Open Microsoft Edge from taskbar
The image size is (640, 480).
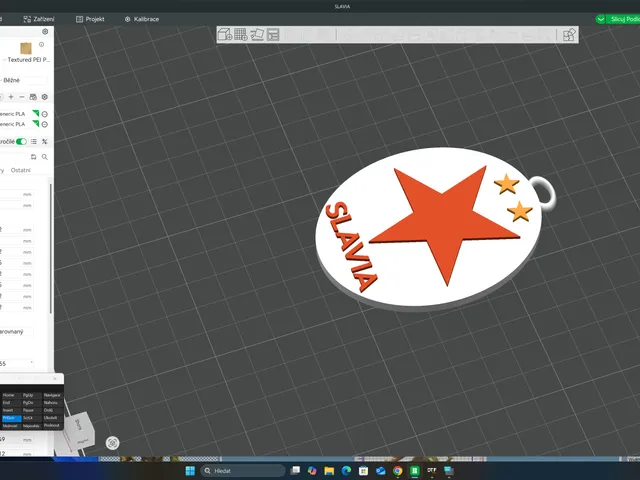(347, 471)
